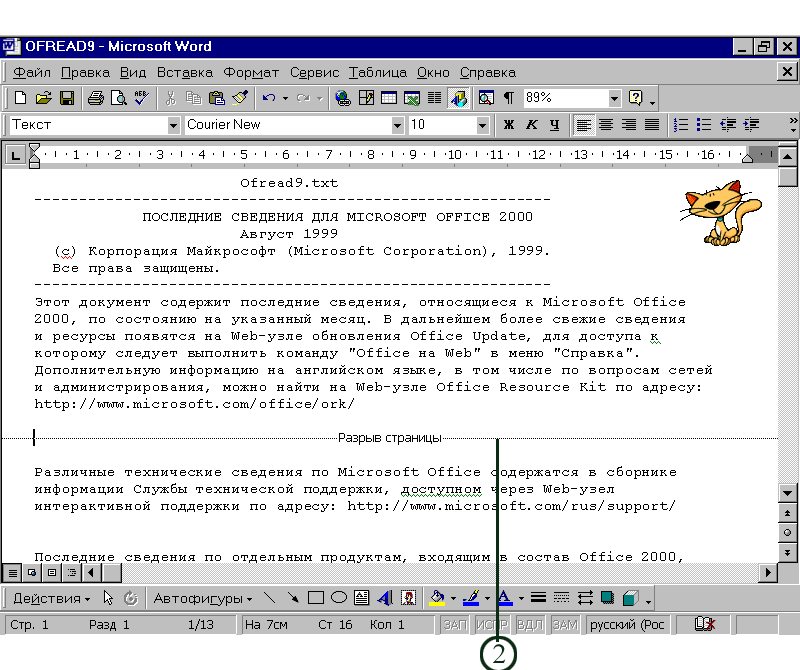Save the document with the floppy disk icon

(x=67, y=97)
